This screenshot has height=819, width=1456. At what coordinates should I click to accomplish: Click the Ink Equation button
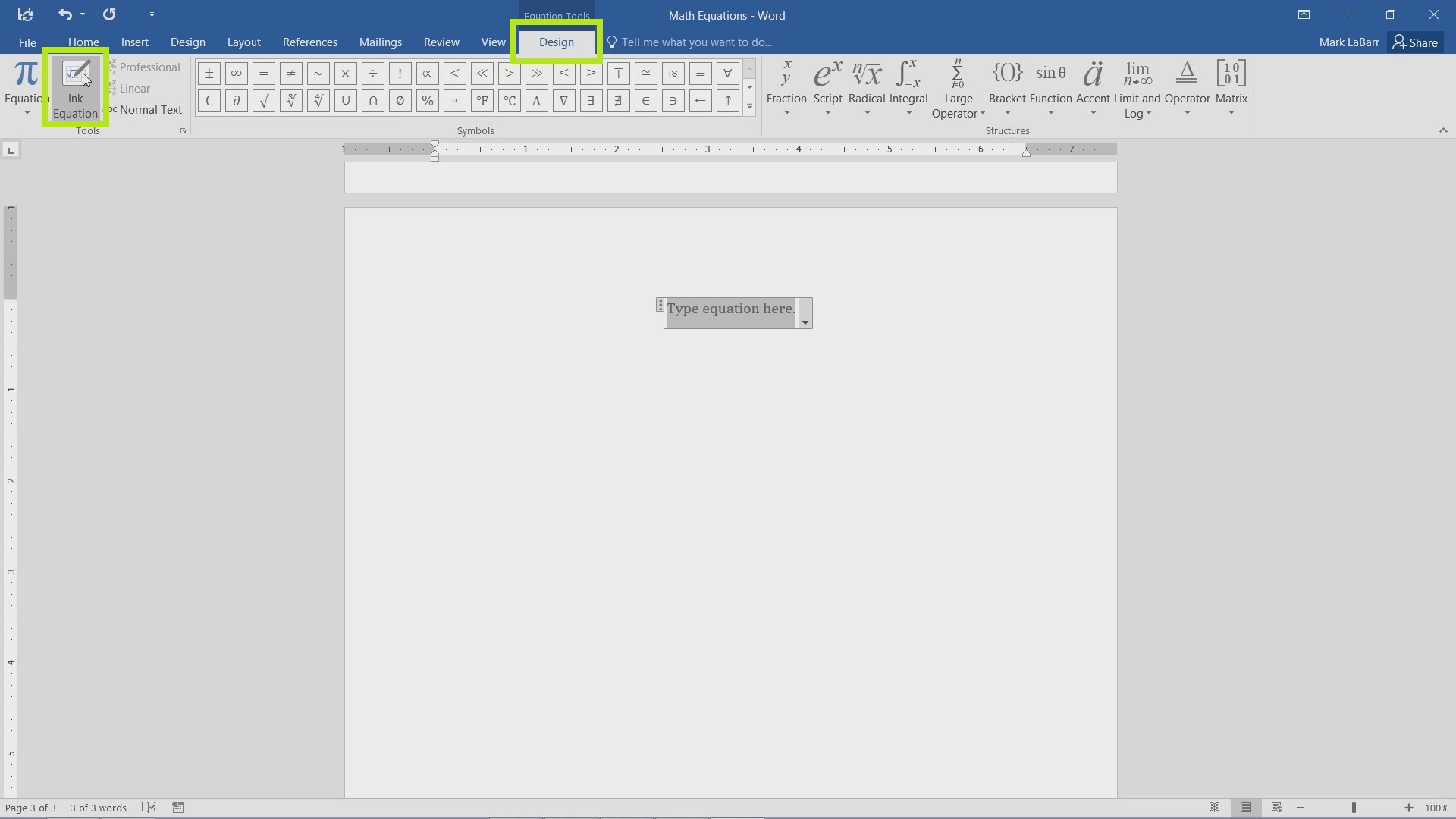point(76,88)
